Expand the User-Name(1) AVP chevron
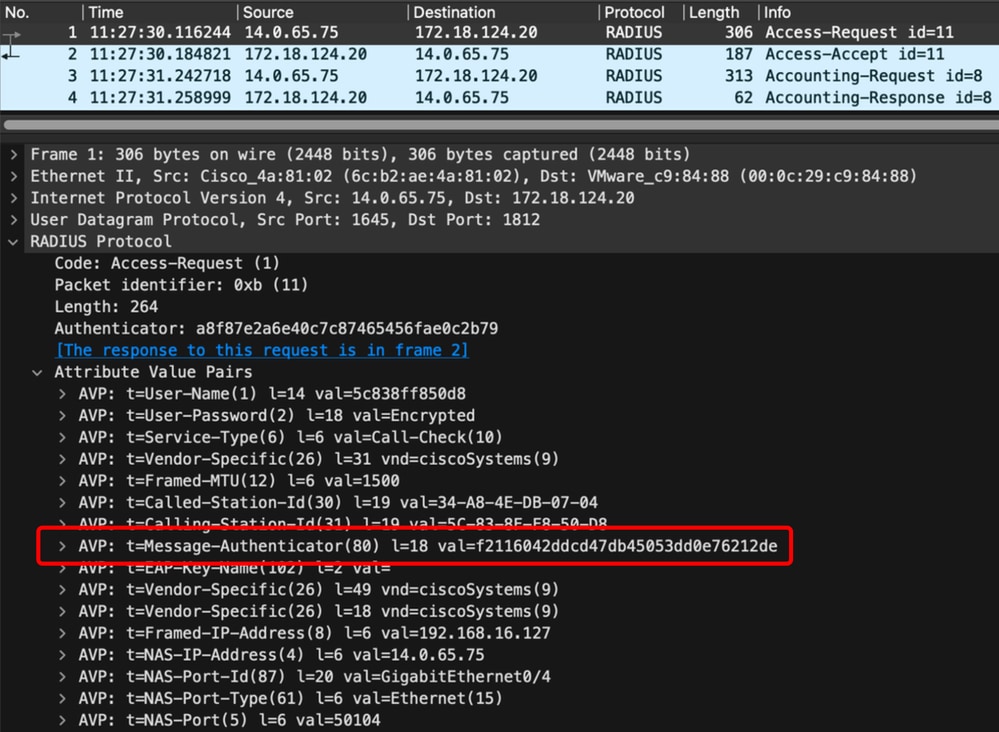999x732 pixels. 62,394
